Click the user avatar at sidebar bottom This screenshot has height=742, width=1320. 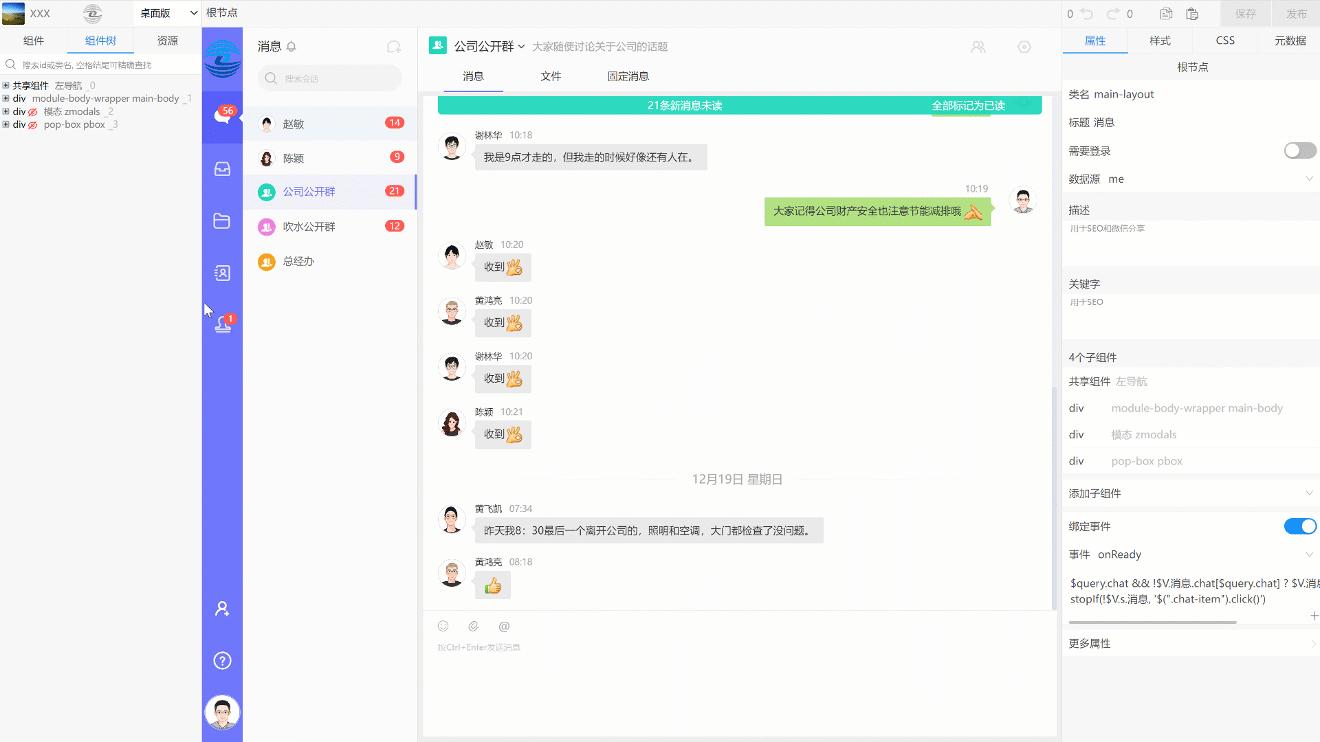[x=222, y=713]
